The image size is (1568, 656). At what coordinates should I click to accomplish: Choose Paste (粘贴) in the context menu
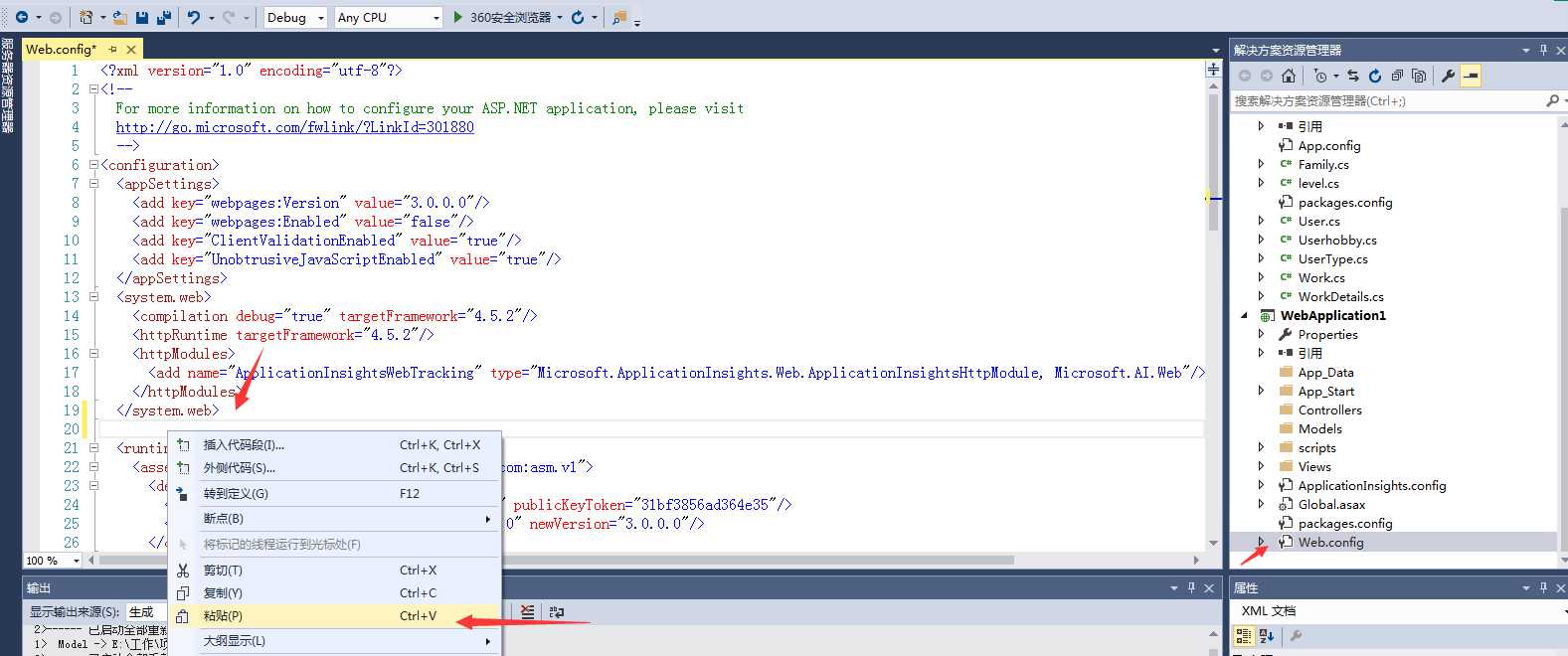[x=334, y=616]
